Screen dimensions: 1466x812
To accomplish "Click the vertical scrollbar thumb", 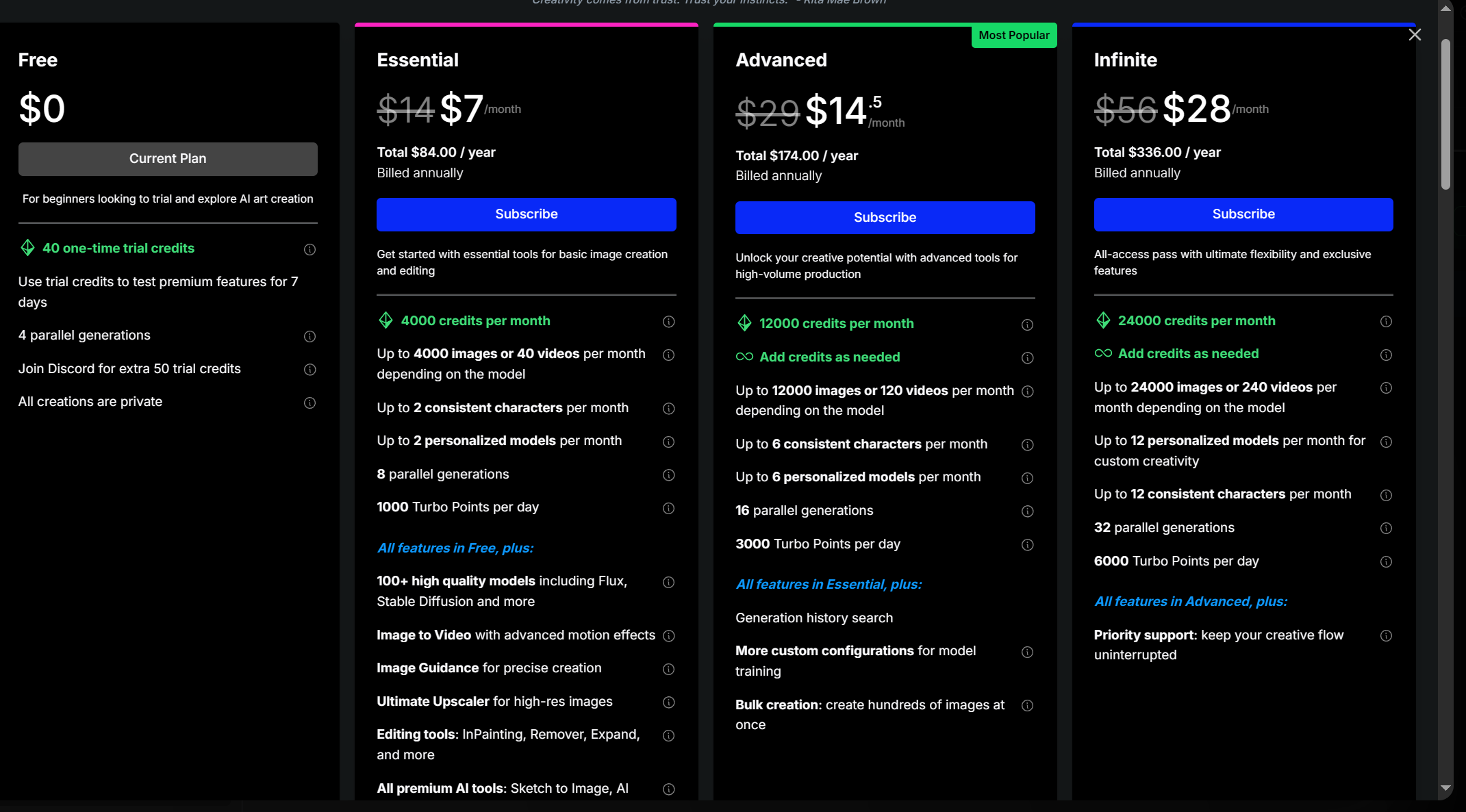I will (x=1445, y=114).
